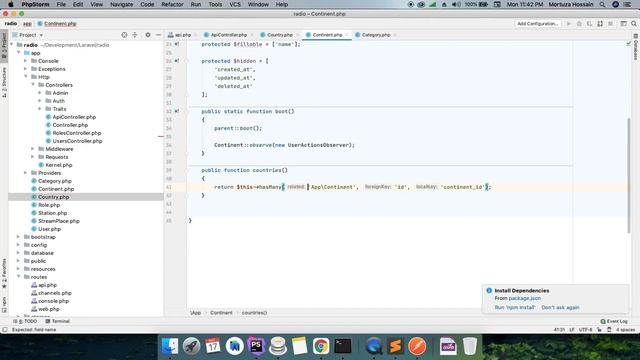Viewport: 640px width, 360px height.
Task: Click the UTF-8 encoding in status bar
Action: [585, 329]
